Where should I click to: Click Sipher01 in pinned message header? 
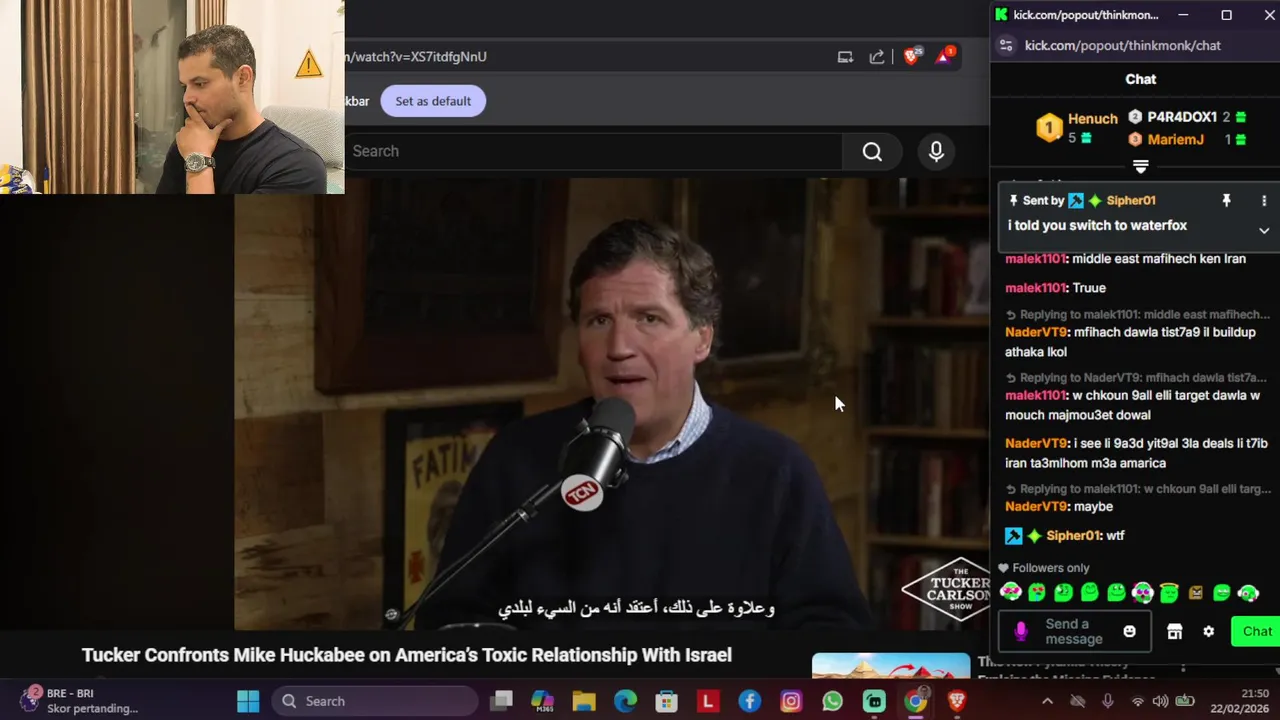[x=1131, y=201]
